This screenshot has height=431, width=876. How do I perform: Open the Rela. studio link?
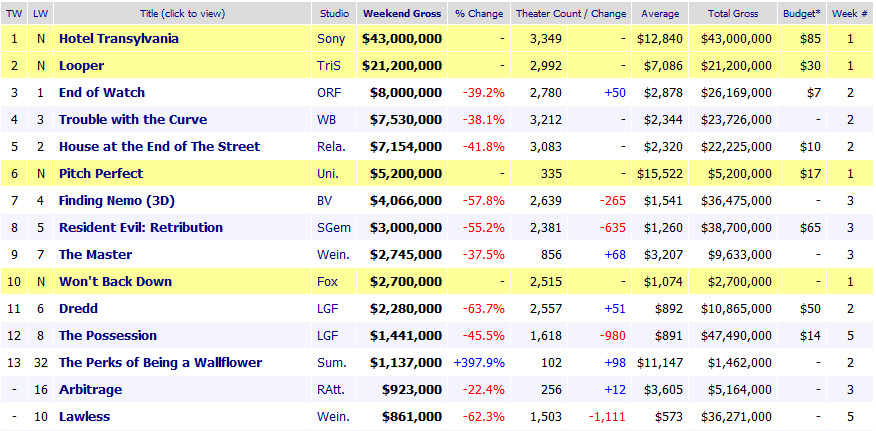point(331,146)
